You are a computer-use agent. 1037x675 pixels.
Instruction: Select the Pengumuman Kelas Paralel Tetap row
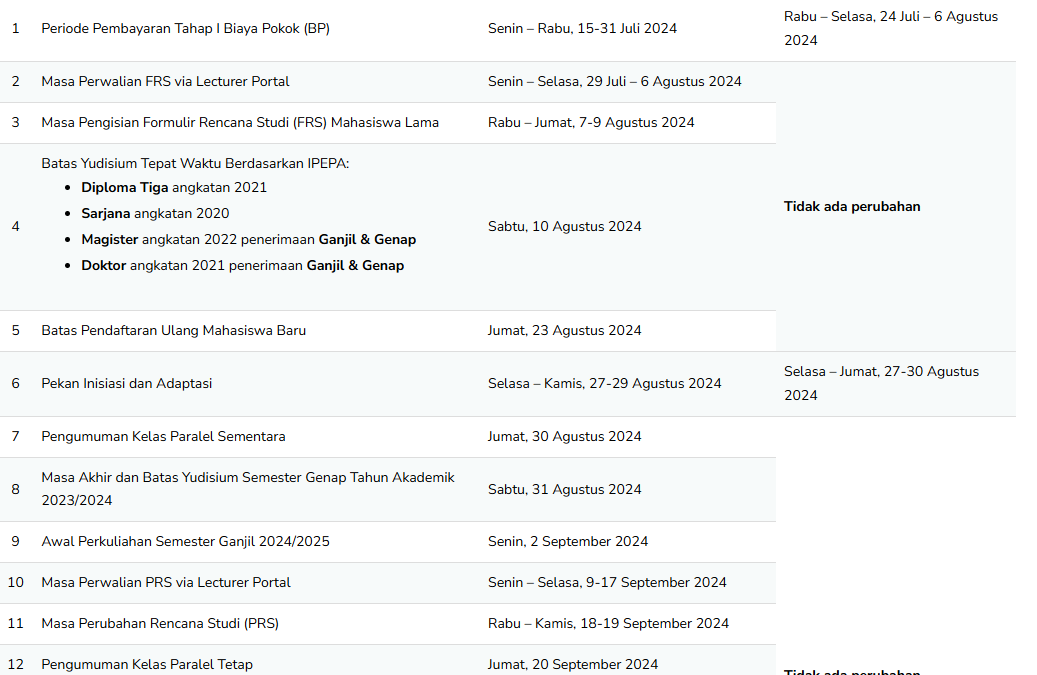coord(147,664)
